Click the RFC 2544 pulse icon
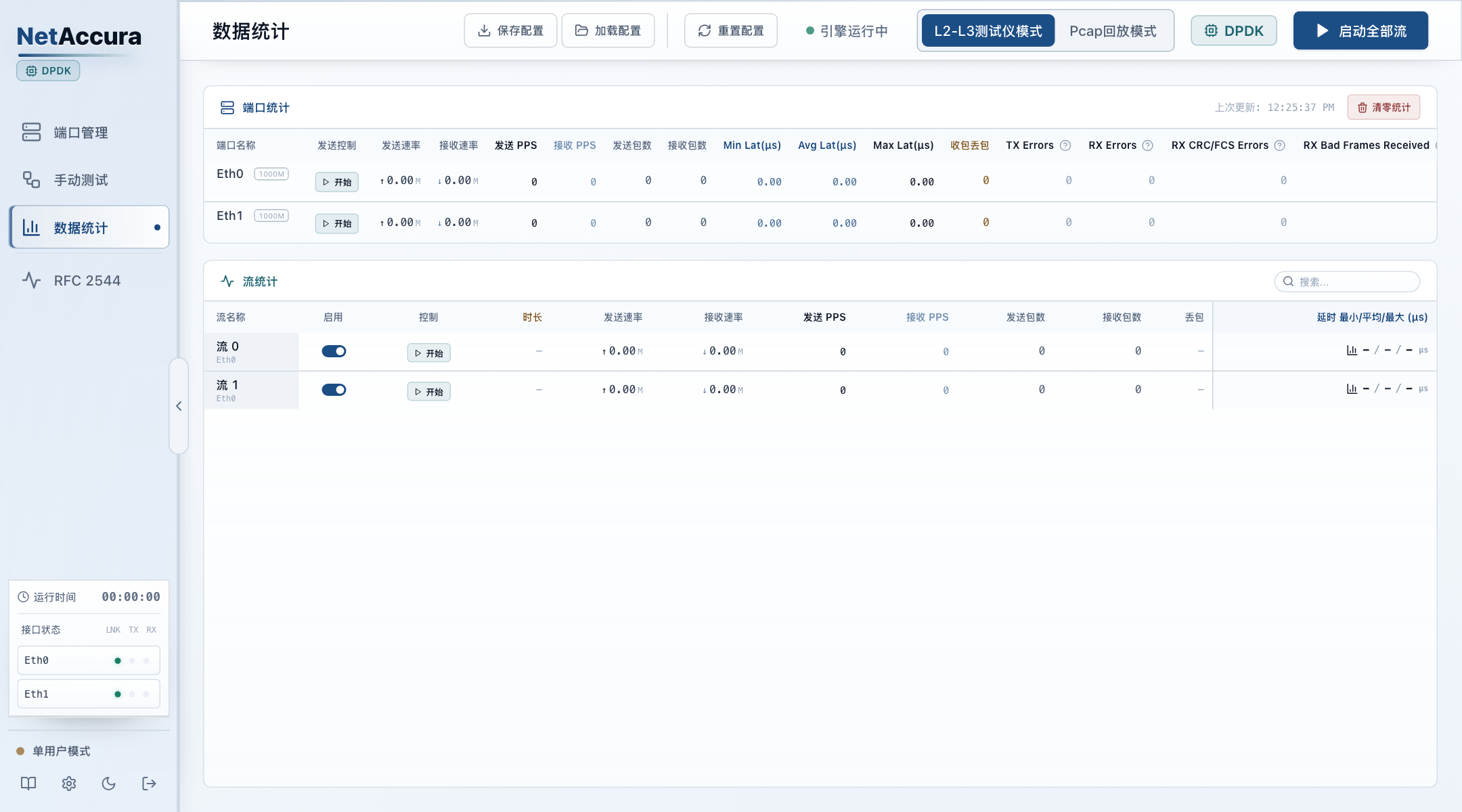1462x812 pixels. coord(31,280)
